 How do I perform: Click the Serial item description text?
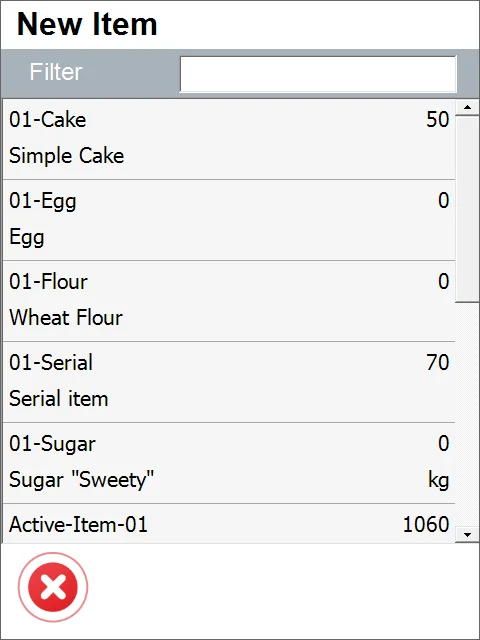point(58,399)
